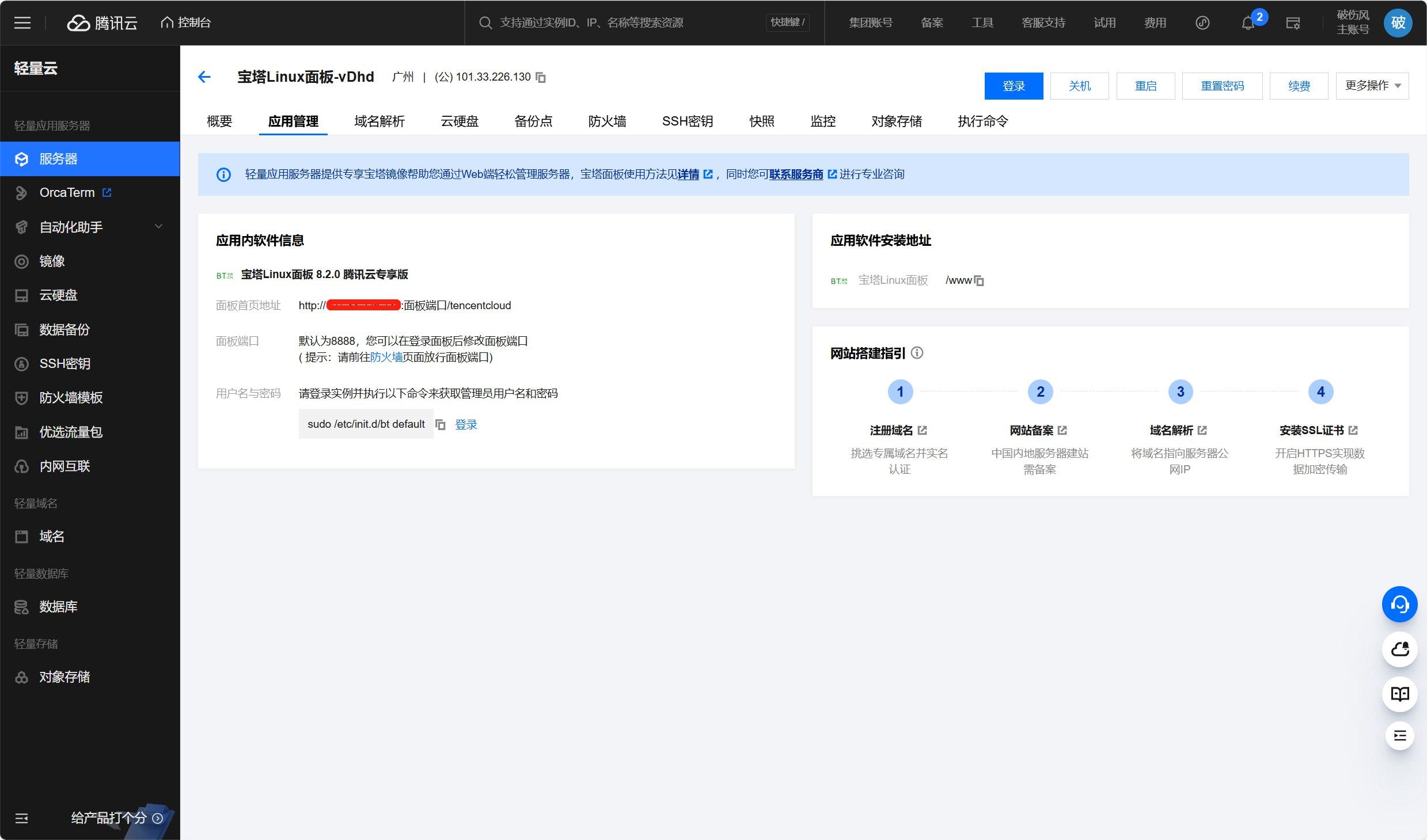Collapse the sidebar with bottom-left icon
The width and height of the screenshot is (1427, 840).
point(21,818)
